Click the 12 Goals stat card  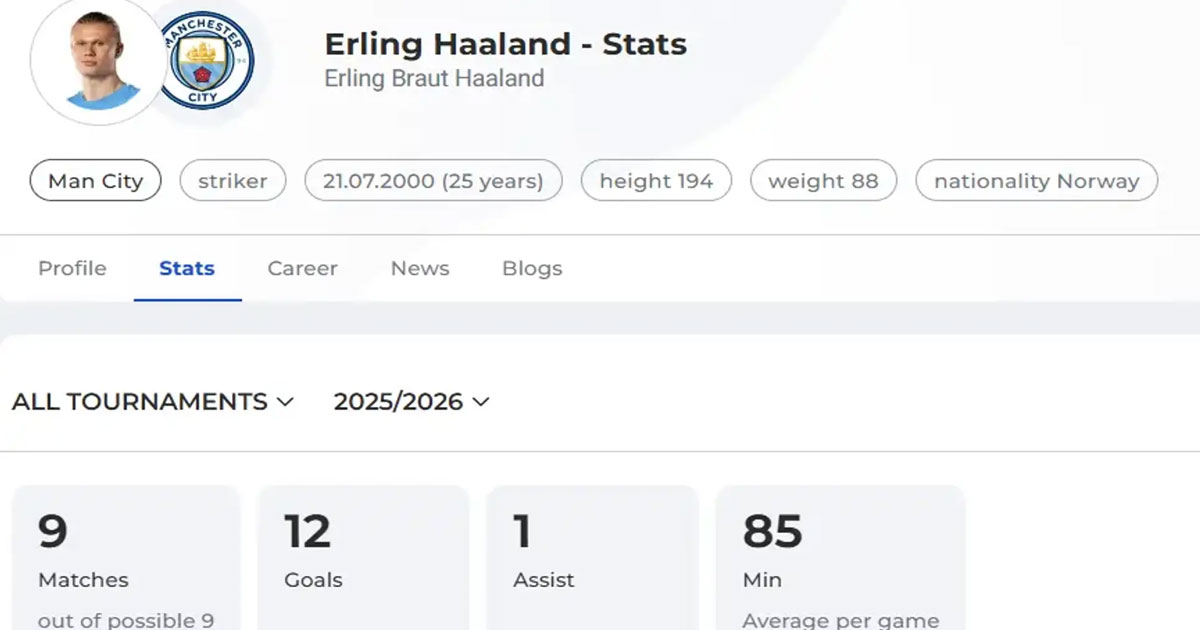363,560
